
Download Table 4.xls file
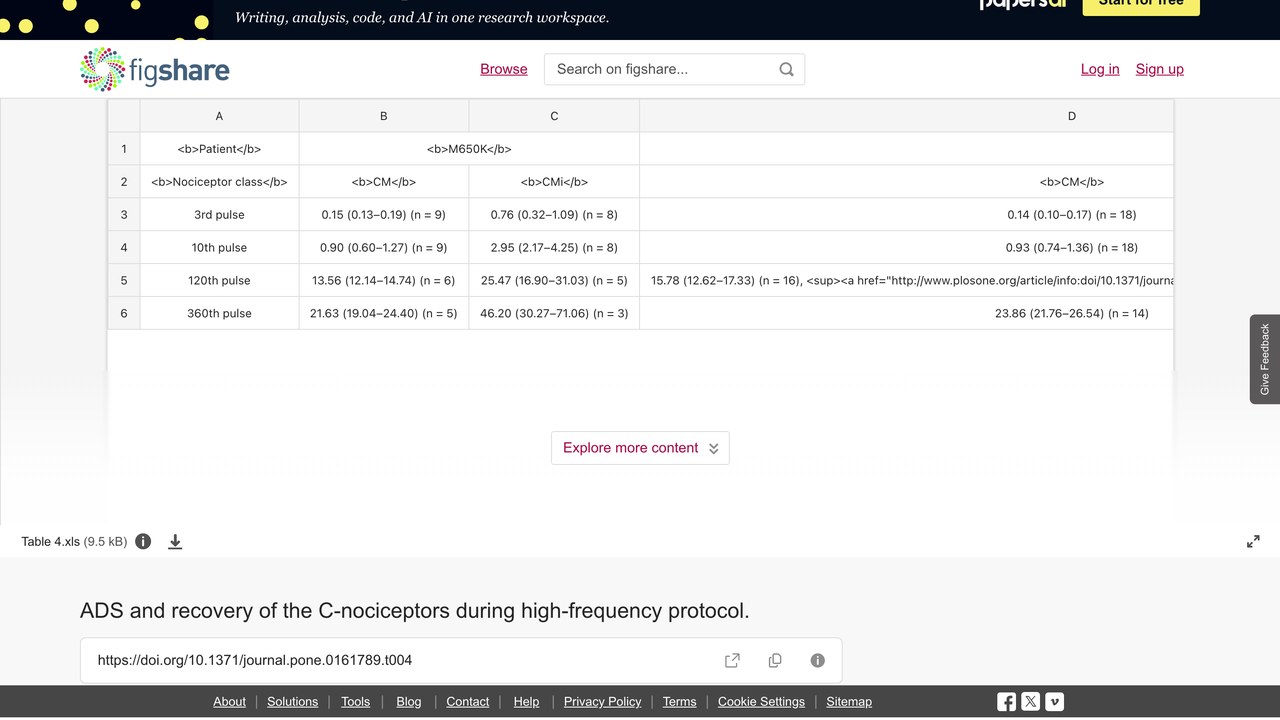175,541
